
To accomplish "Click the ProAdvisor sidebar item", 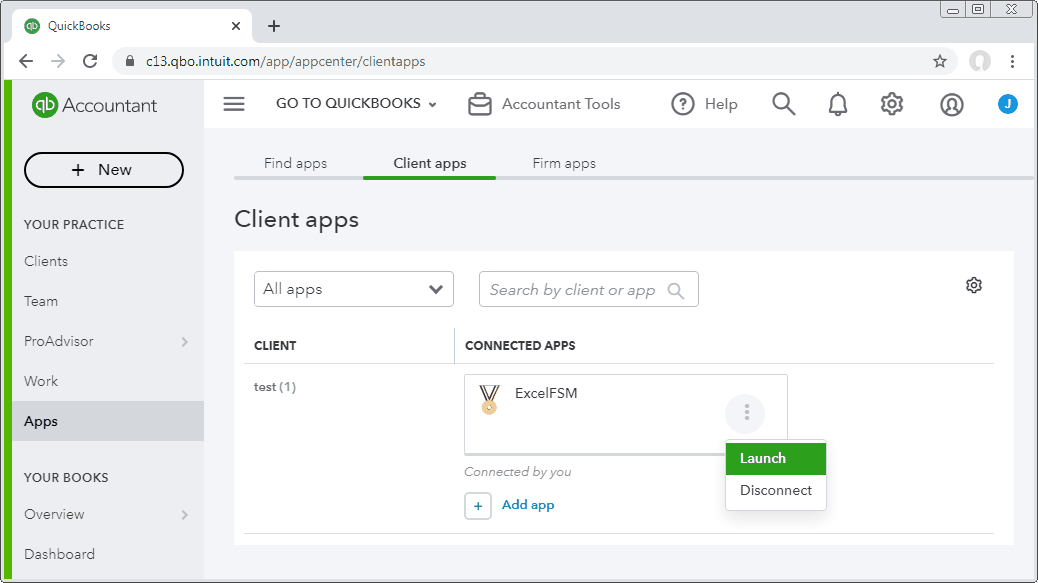I will pos(59,341).
